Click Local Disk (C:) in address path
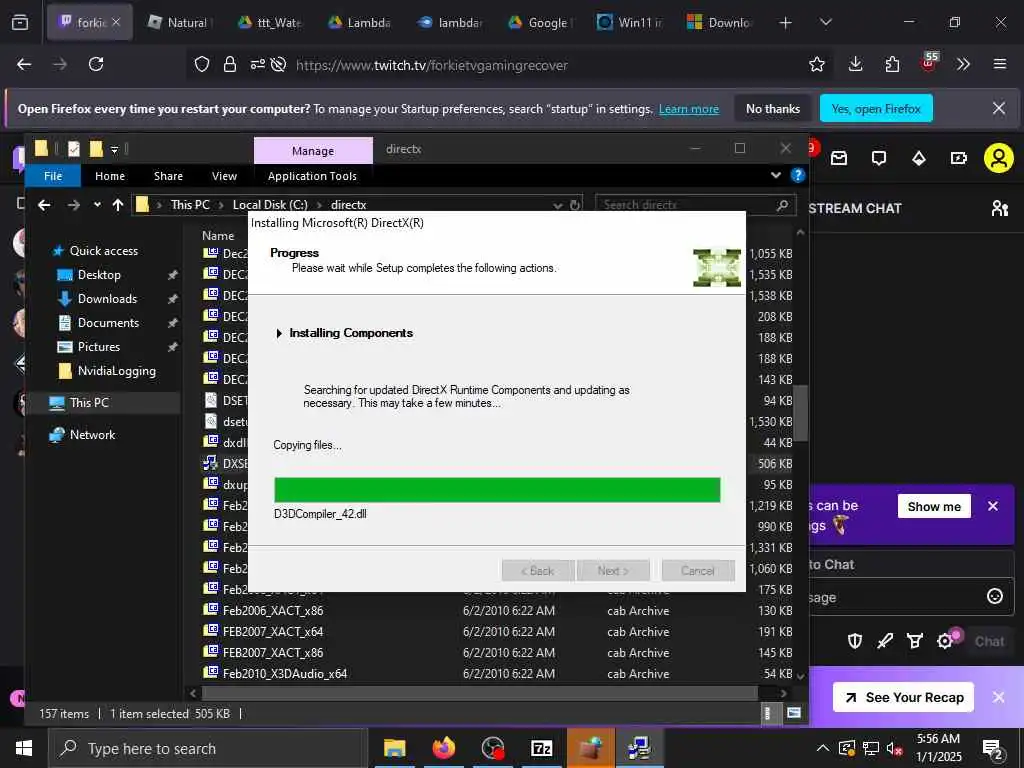 [x=270, y=205]
